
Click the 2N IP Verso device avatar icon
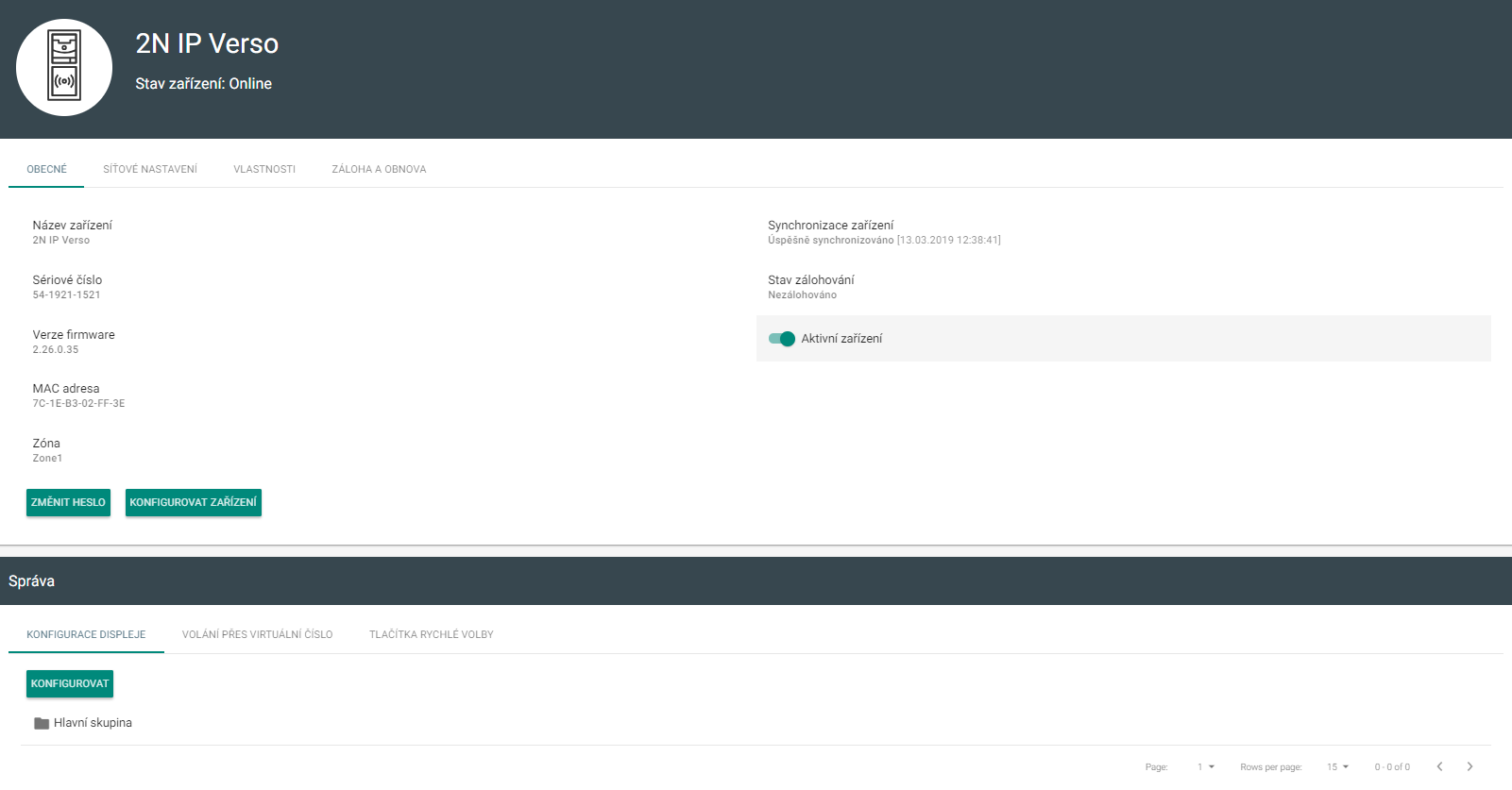click(x=64, y=68)
